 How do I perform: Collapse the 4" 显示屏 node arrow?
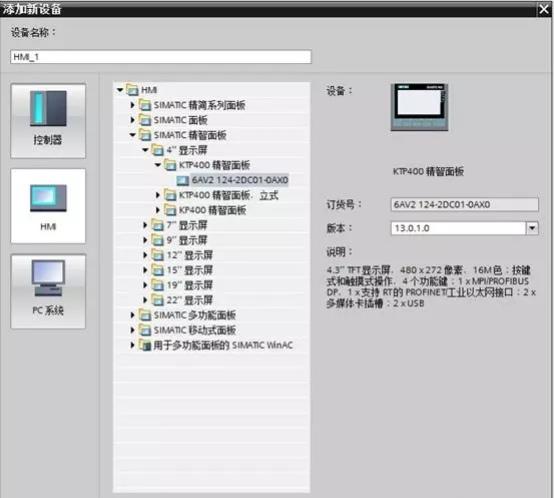click(x=146, y=150)
